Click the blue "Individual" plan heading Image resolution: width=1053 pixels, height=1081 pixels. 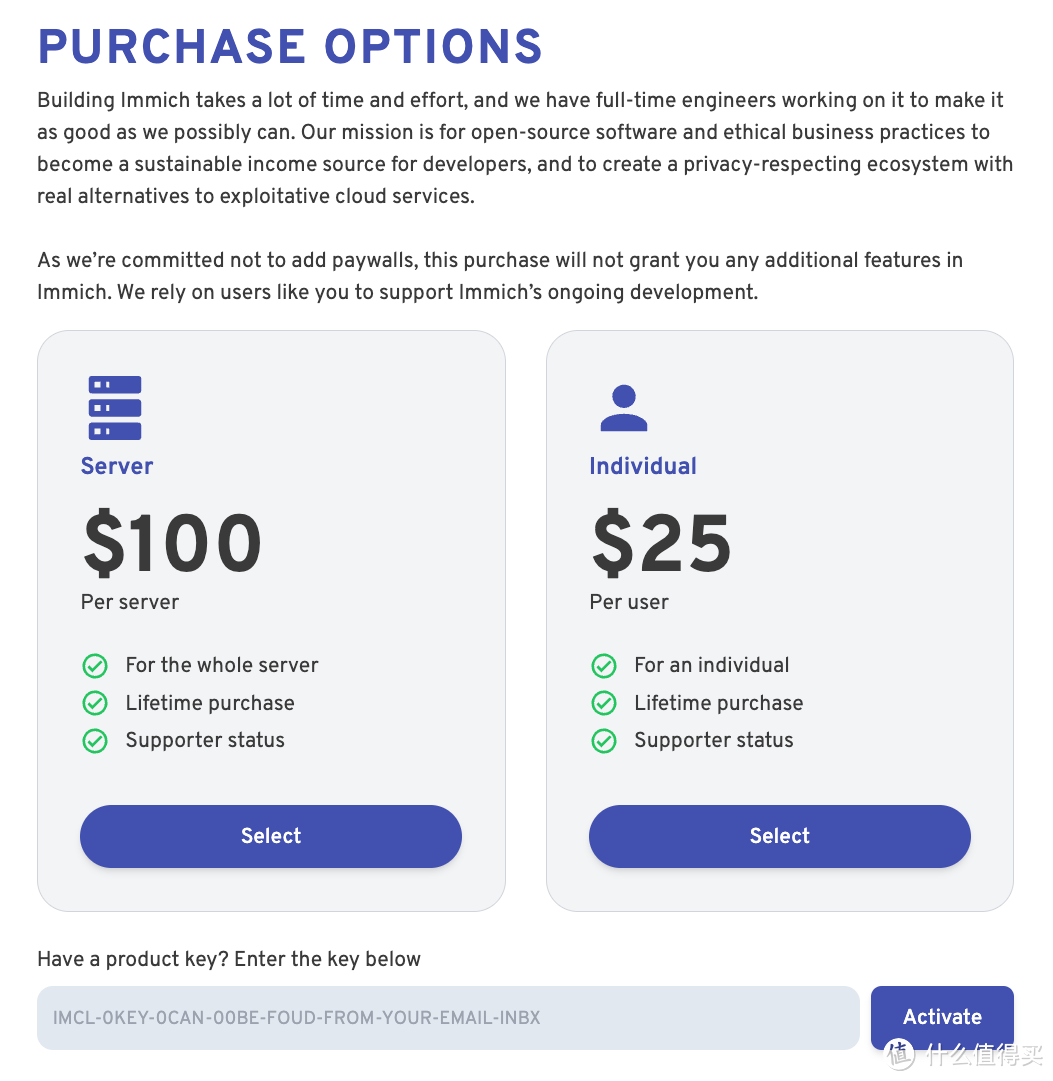pos(643,466)
